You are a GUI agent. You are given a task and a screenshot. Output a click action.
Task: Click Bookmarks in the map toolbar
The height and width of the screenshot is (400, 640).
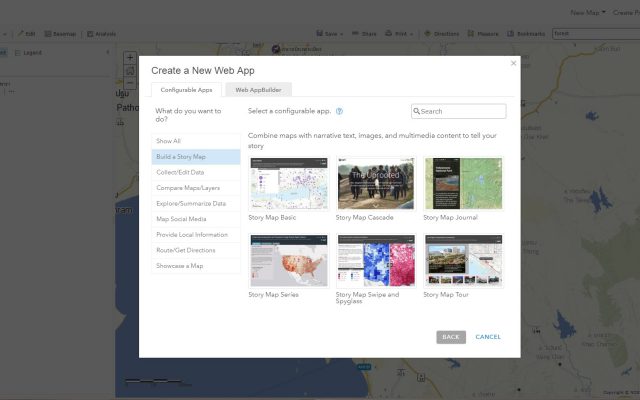pyautogui.click(x=526, y=34)
